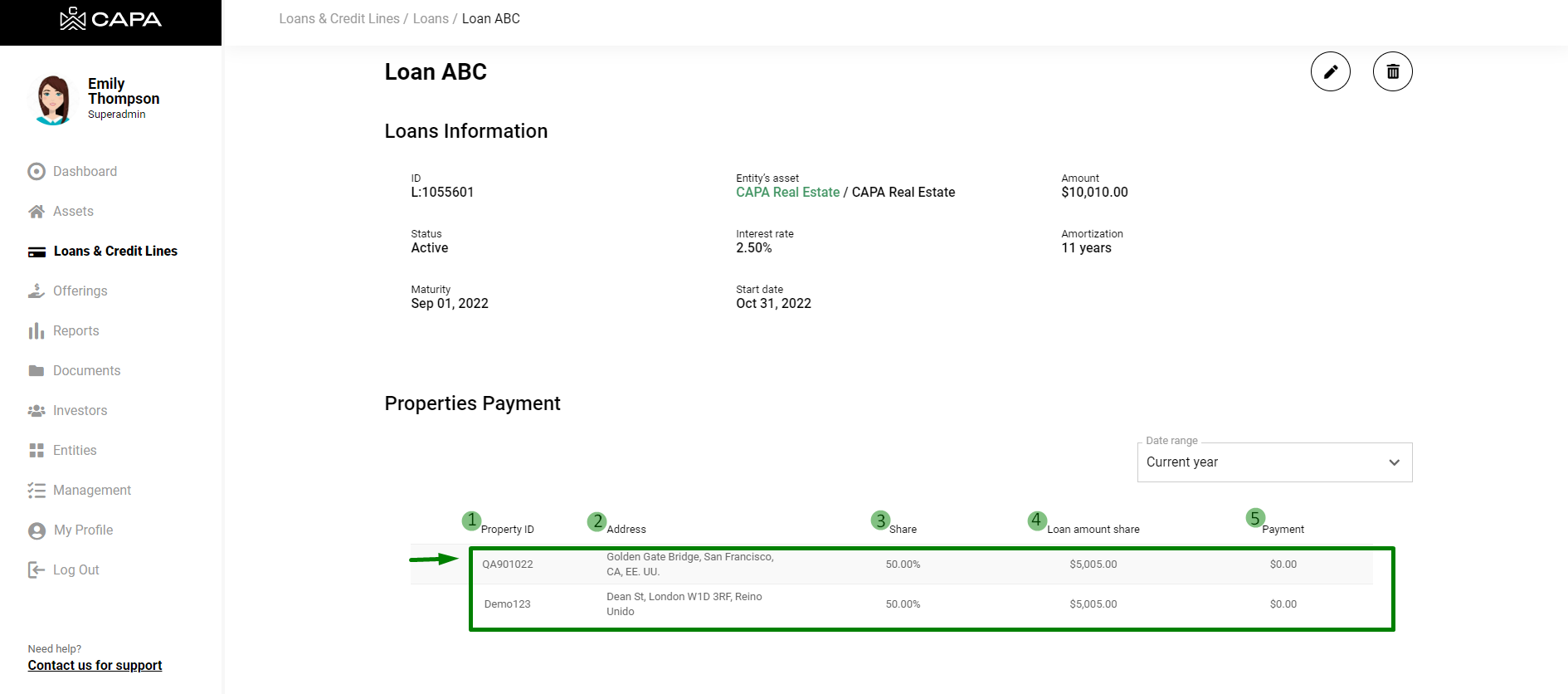This screenshot has height=694, width=1568.
Task: Click the Golden Gate Bridge address cell
Action: 690,564
